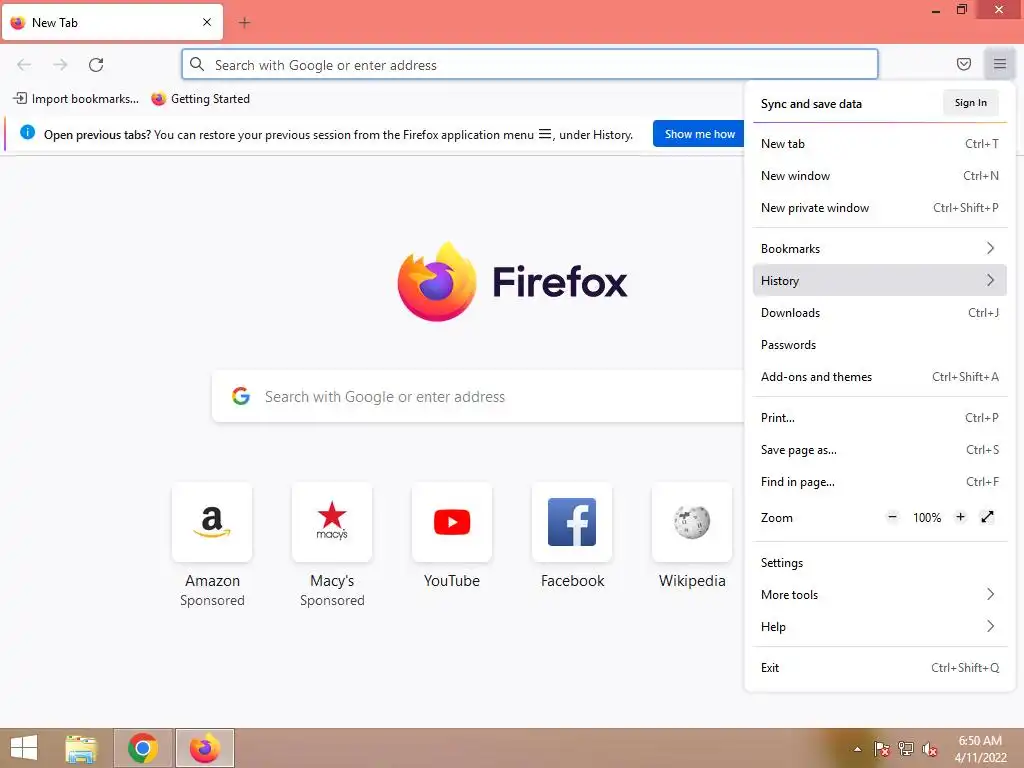Screen dimensions: 1024x768
Task: Click the Firefox taskbar icon
Action: 204,748
